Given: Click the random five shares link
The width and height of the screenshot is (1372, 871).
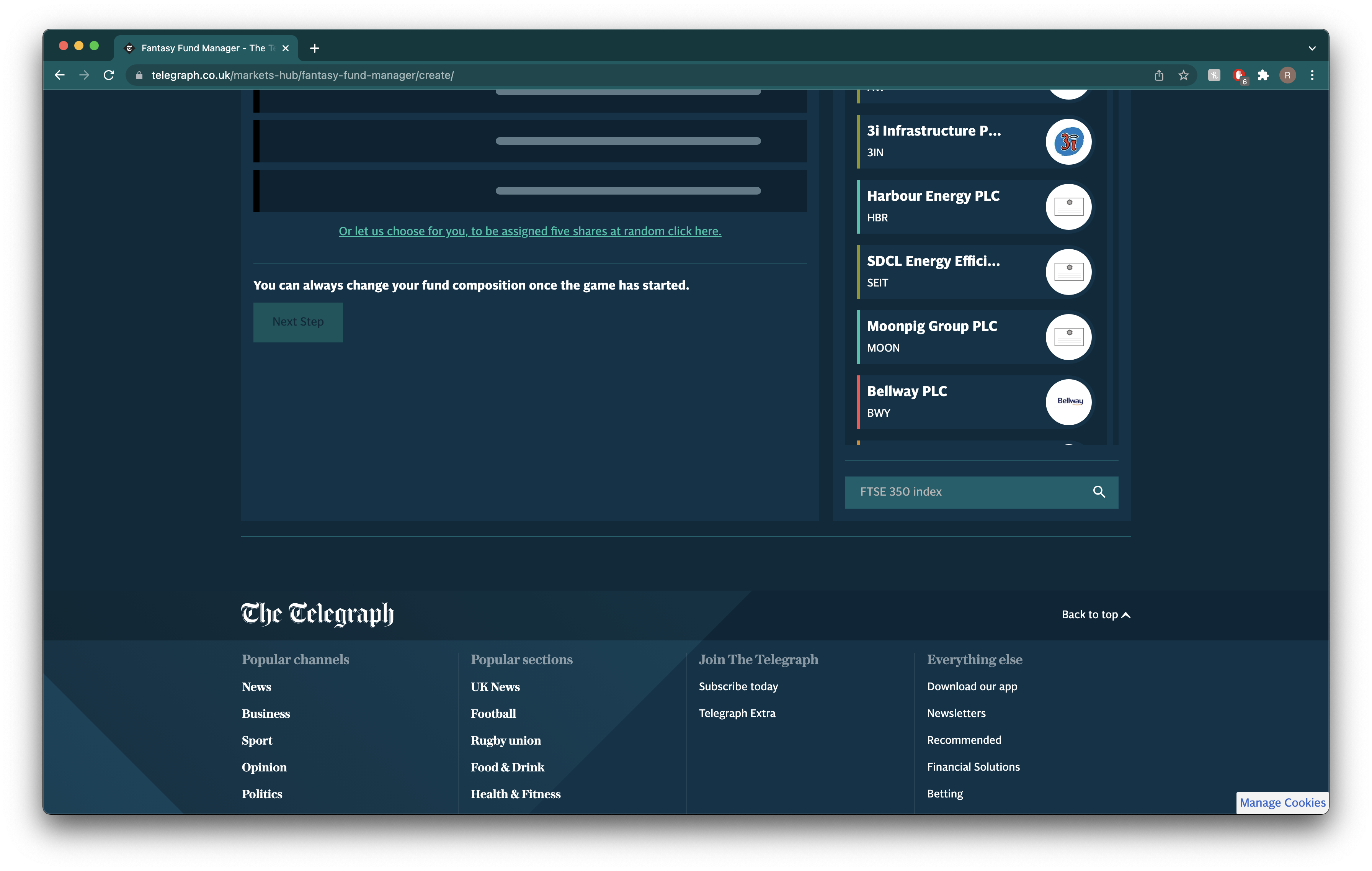Looking at the screenshot, I should click(530, 231).
